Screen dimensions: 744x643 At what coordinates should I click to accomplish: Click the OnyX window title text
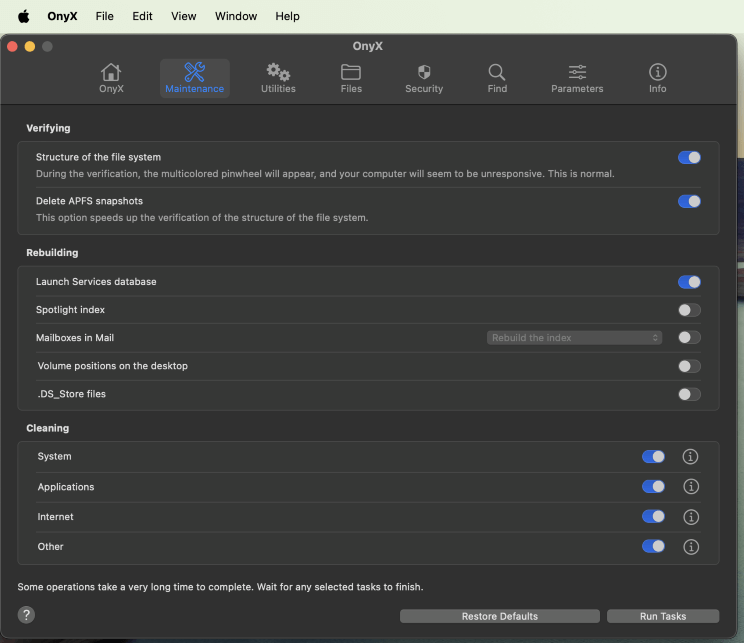click(x=368, y=46)
